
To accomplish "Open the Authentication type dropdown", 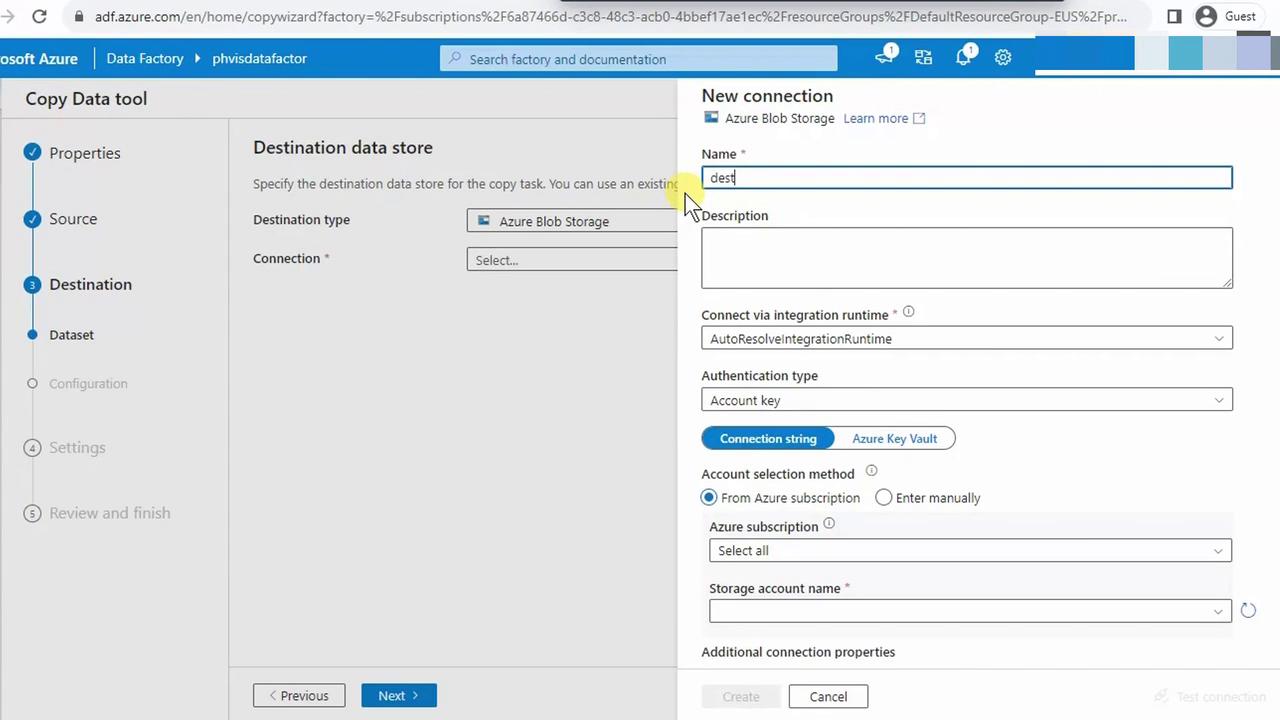I will (x=967, y=400).
